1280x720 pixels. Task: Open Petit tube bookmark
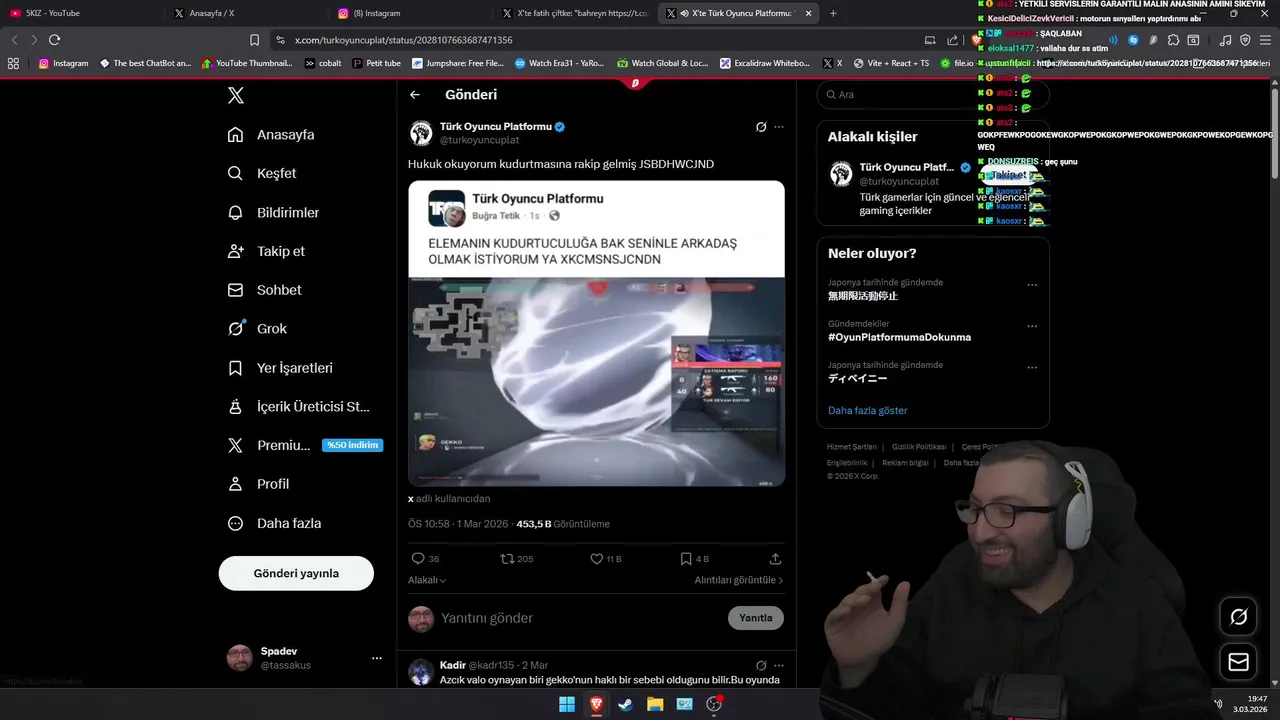(377, 63)
